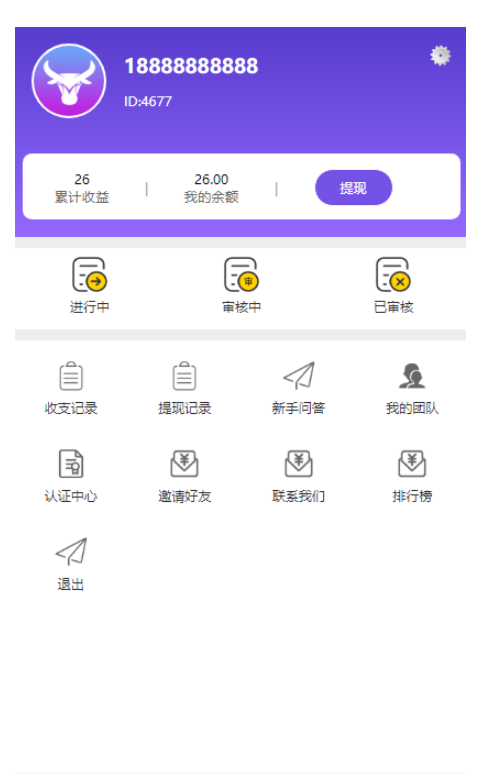480x776 pixels.
Task: Open settings via the gear icon
Action: tap(440, 55)
